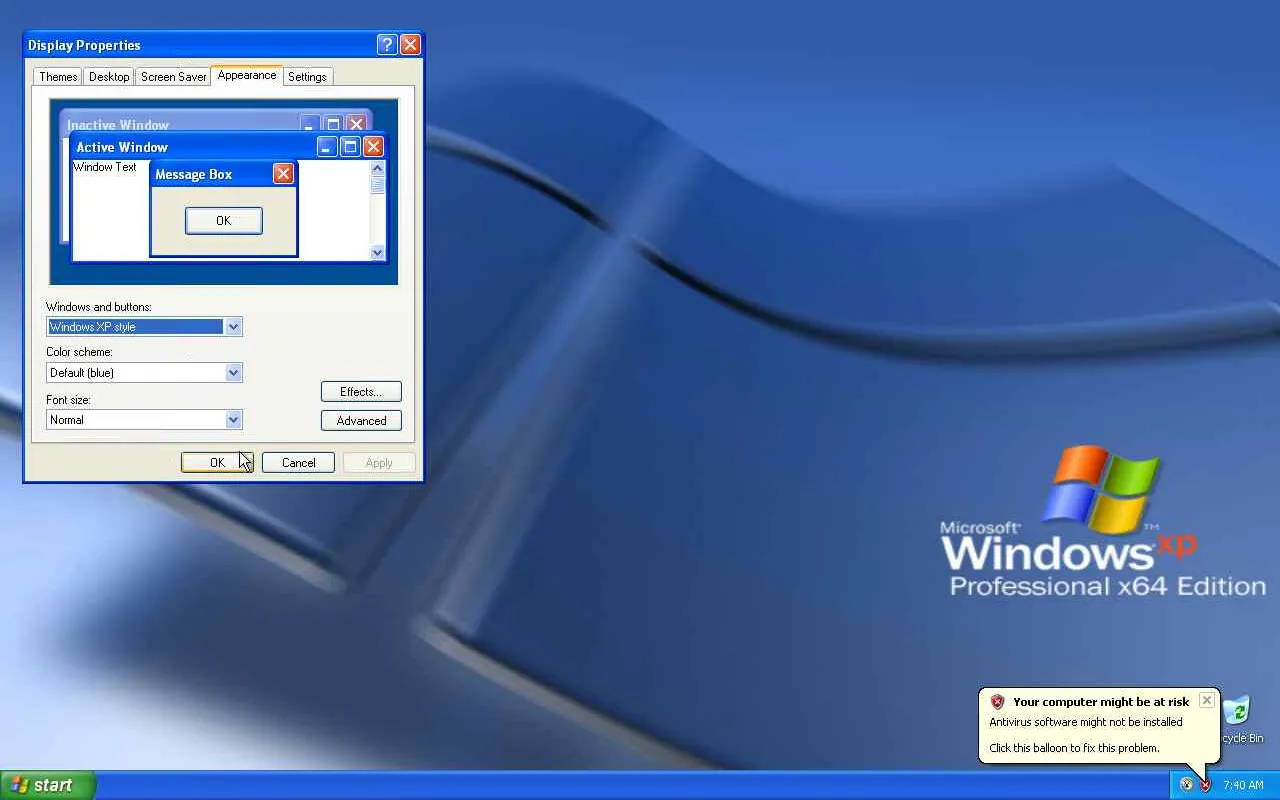Open the Start menu

48,785
